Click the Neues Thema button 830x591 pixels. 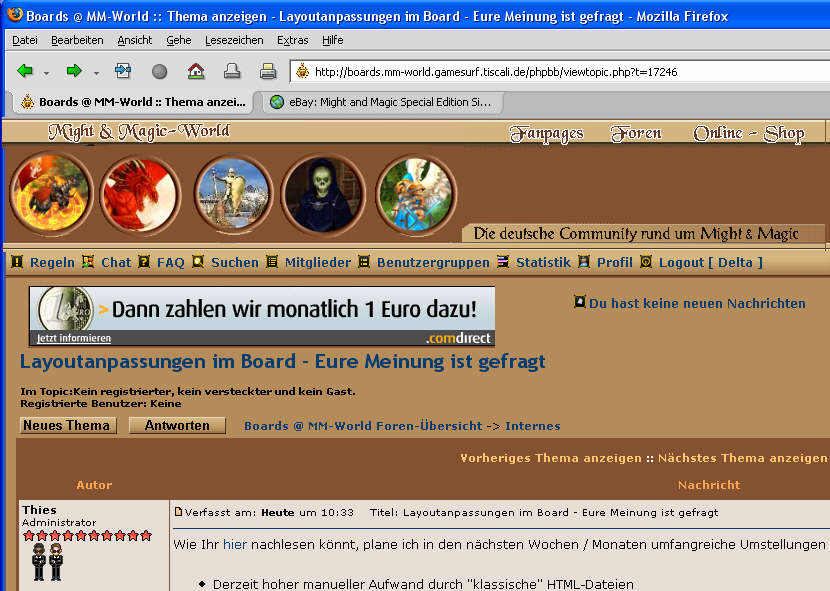click(x=68, y=425)
